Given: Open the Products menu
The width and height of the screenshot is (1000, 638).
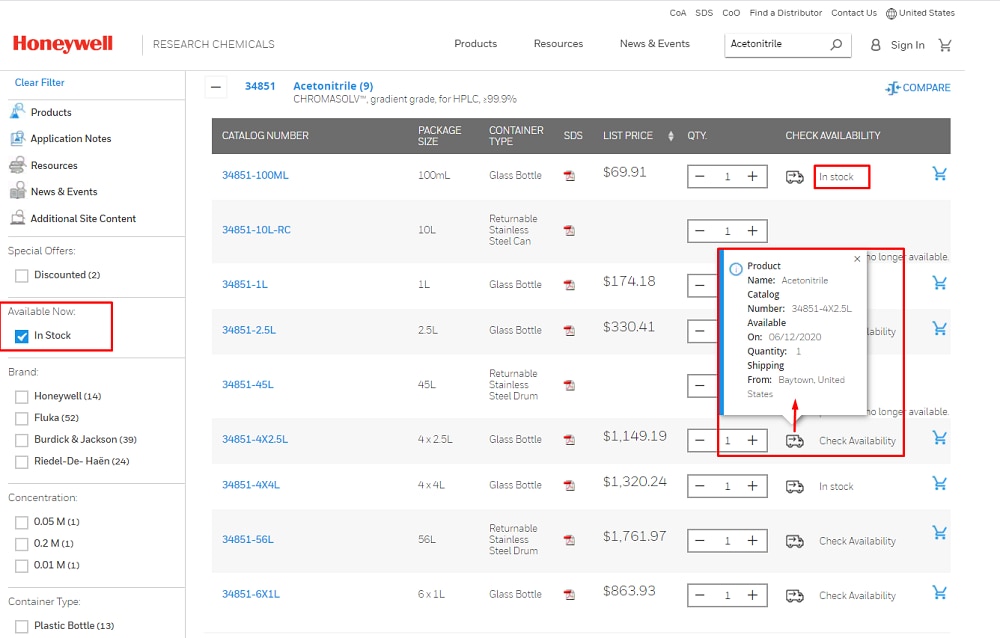Looking at the screenshot, I should click(x=475, y=44).
